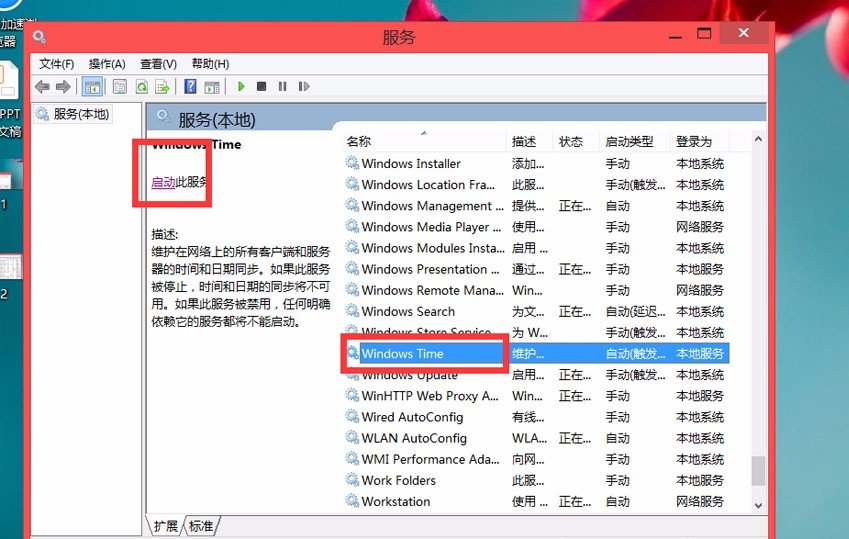Click the scrollbar up arrow
Viewport: 849px width, 539px height.
tap(758, 139)
